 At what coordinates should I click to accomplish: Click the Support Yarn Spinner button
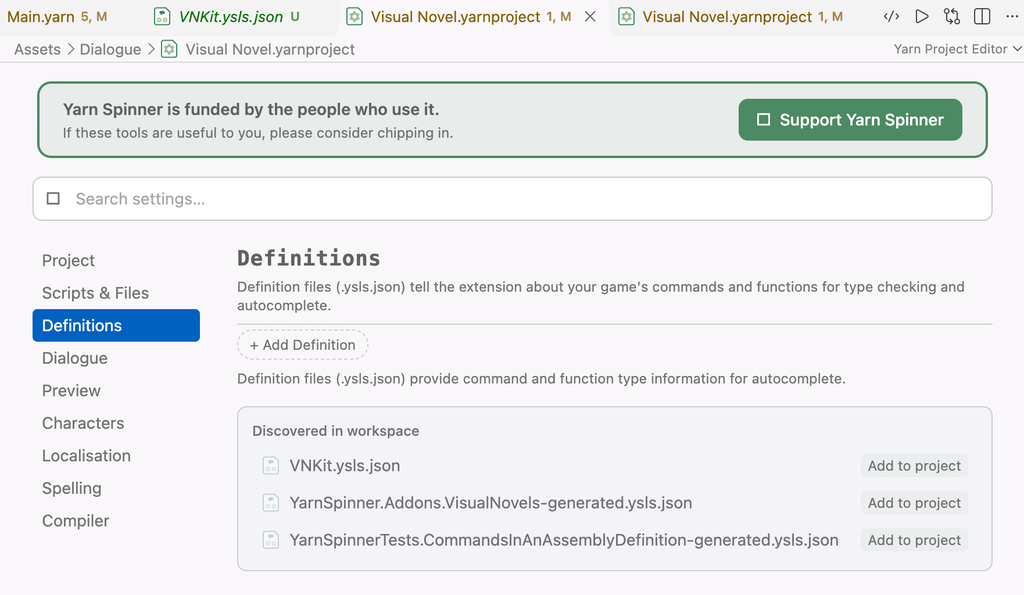point(850,120)
